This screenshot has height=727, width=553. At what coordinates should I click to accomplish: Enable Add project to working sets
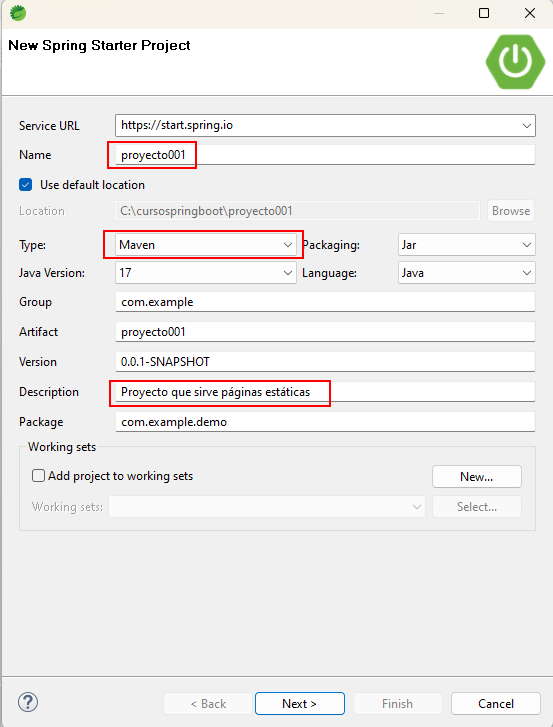[x=38, y=476]
